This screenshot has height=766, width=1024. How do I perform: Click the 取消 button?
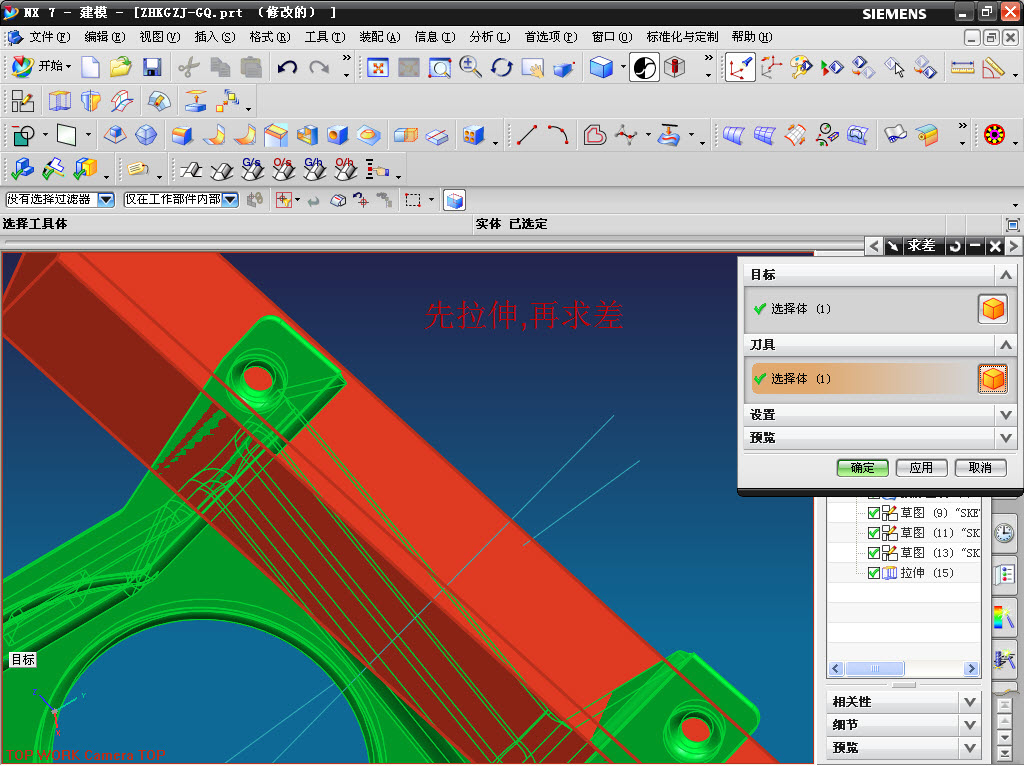tap(980, 468)
